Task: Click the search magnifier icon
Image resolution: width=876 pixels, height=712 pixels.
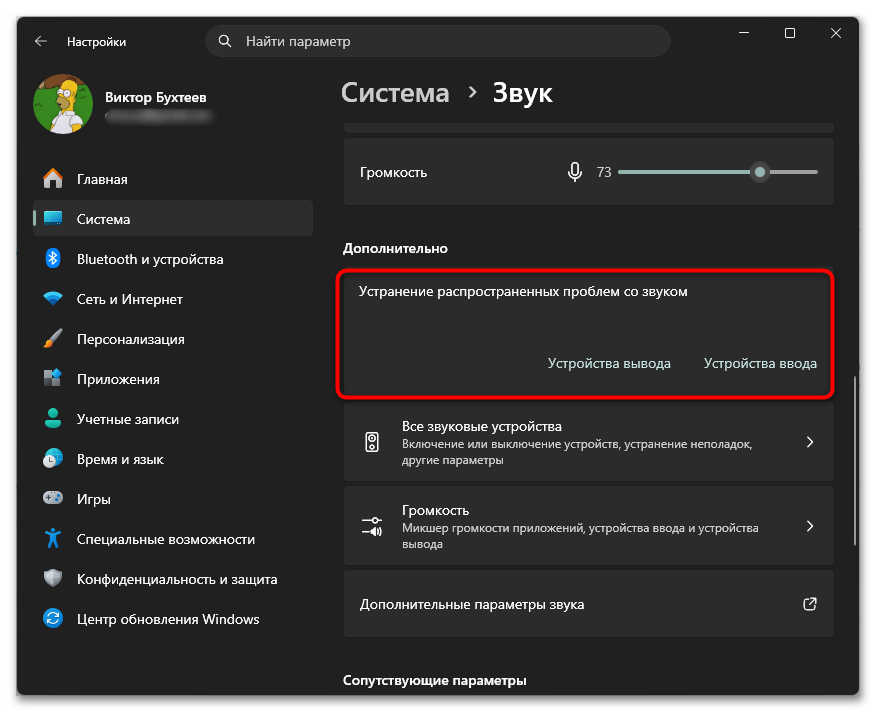Action: [225, 41]
